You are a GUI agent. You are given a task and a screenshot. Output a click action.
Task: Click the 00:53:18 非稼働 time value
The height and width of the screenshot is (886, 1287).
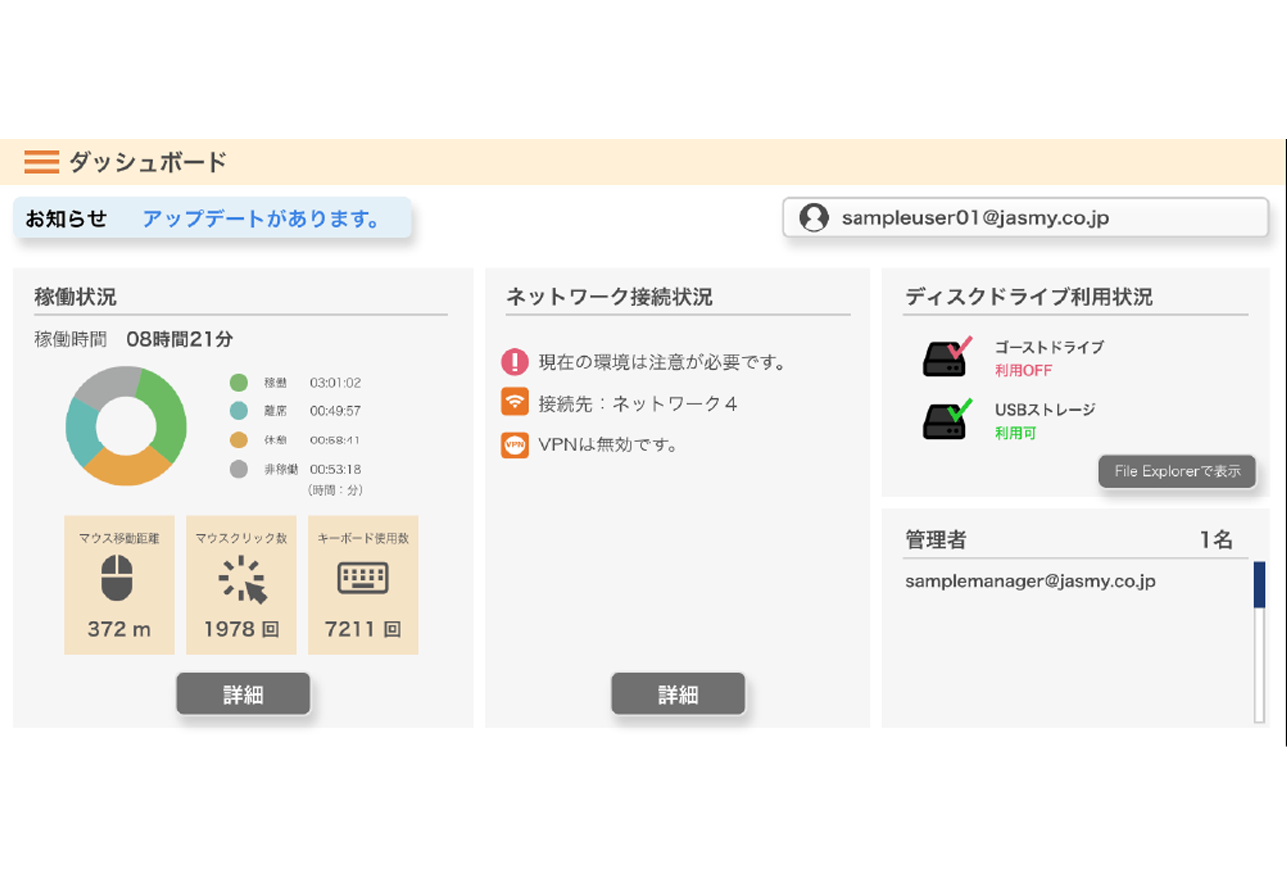pos(335,469)
